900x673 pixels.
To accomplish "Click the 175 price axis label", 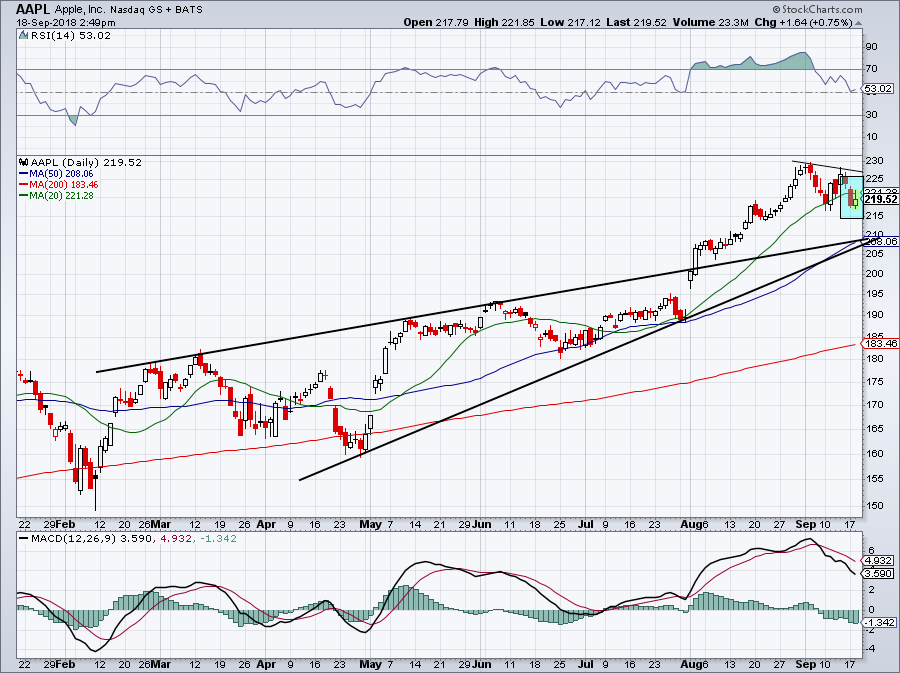I will (x=874, y=382).
